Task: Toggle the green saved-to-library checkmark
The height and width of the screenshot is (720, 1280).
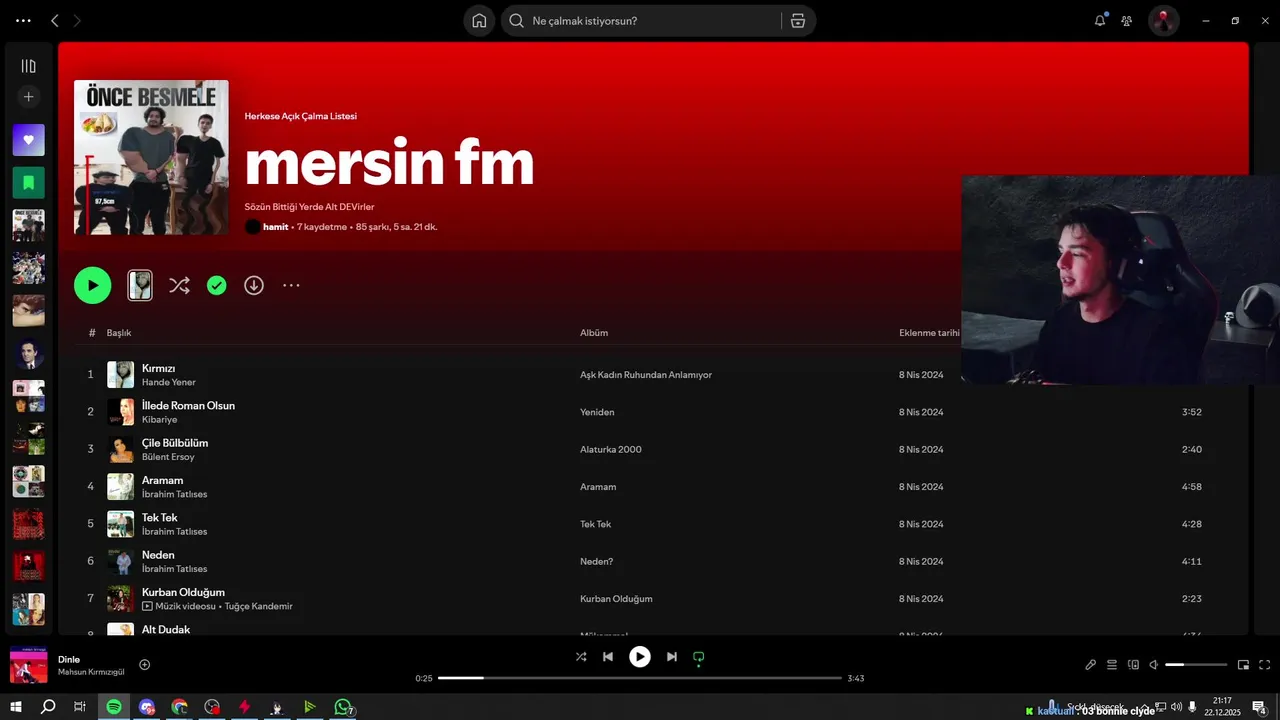Action: [x=216, y=285]
